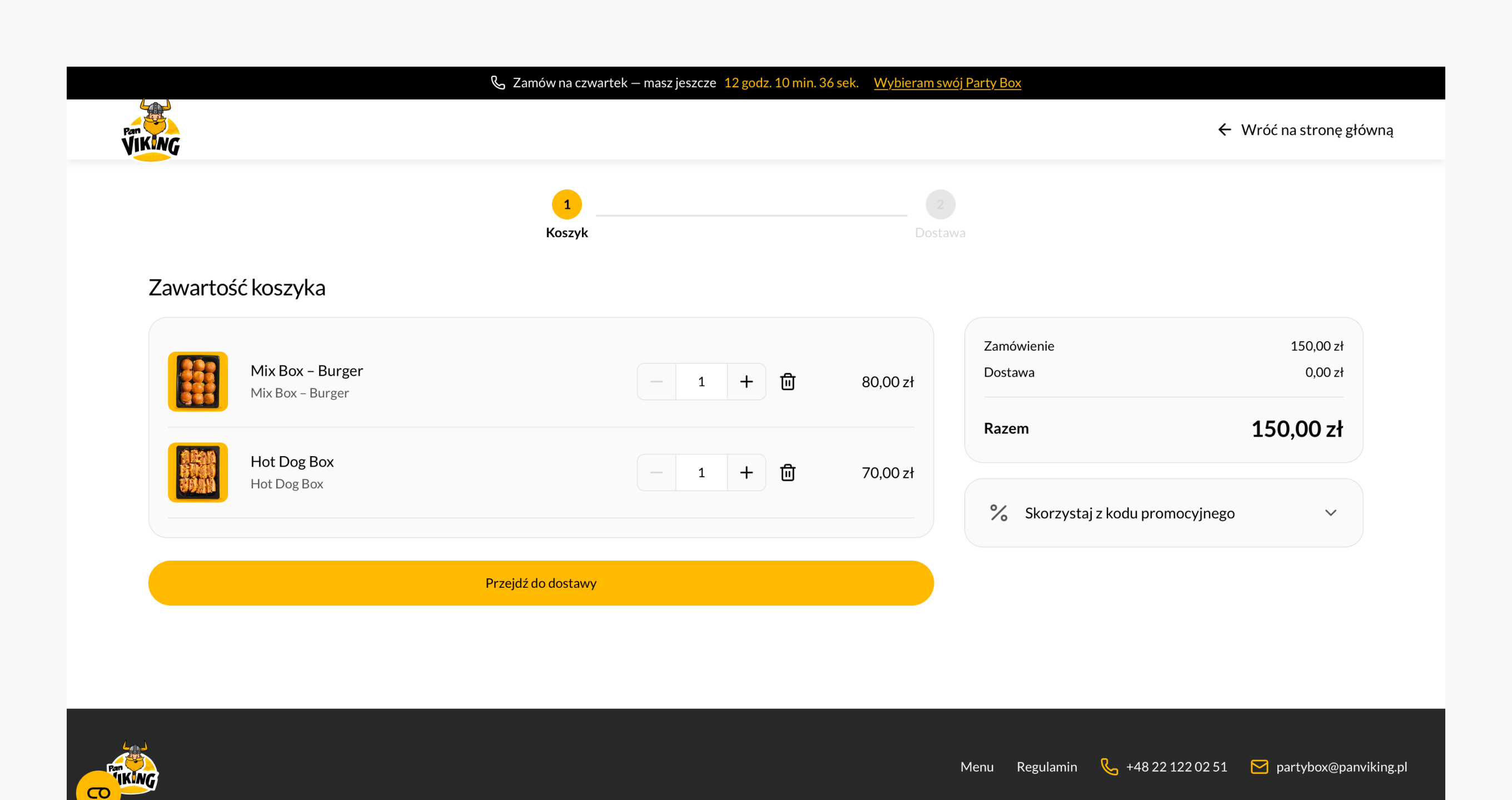Click the Hot Dog Box quantity field
1512x800 pixels.
point(702,473)
